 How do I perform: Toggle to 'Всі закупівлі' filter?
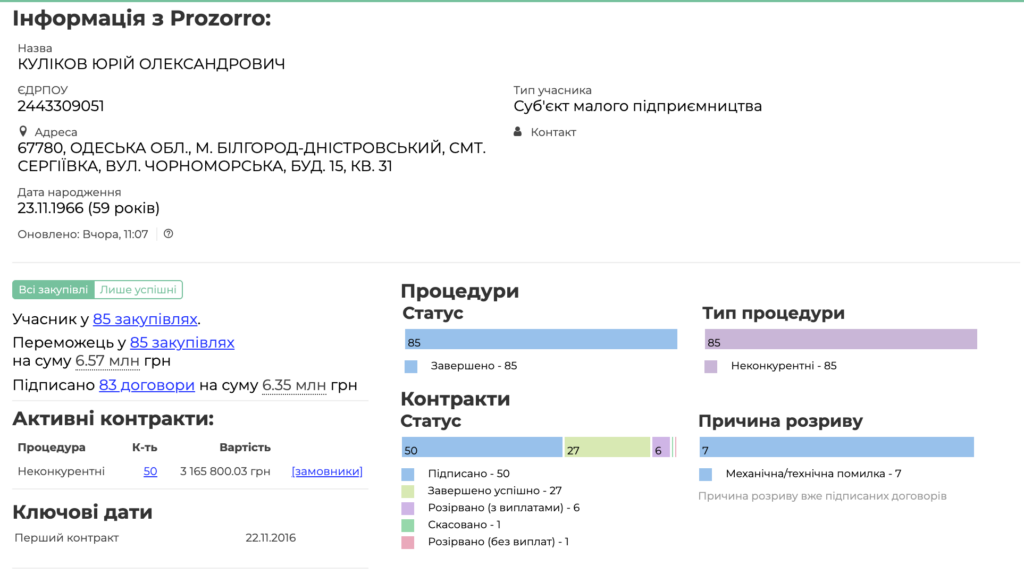pyautogui.click(x=53, y=290)
